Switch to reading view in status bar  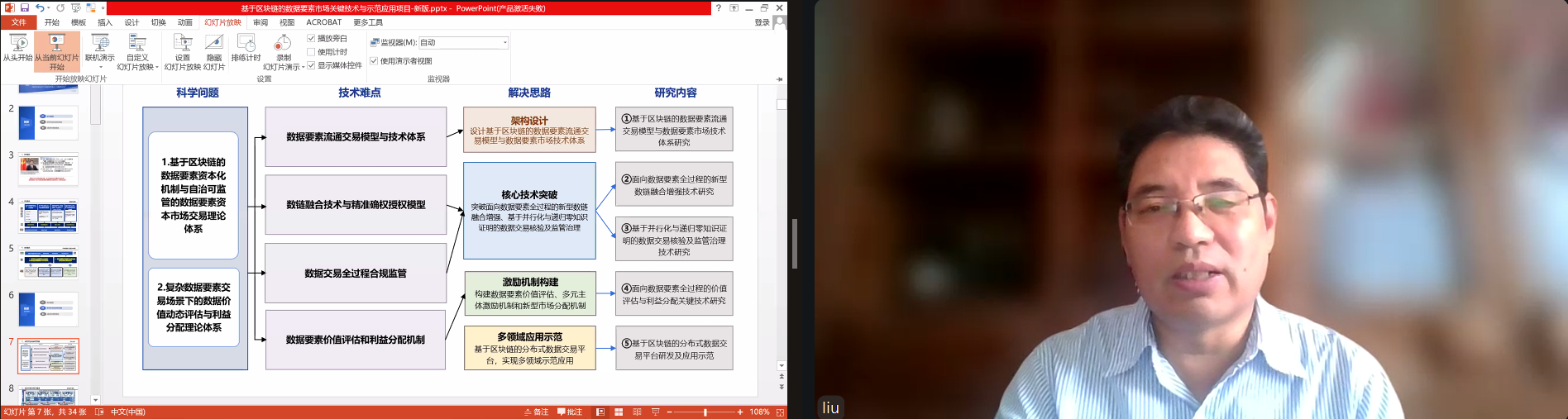tap(637, 412)
